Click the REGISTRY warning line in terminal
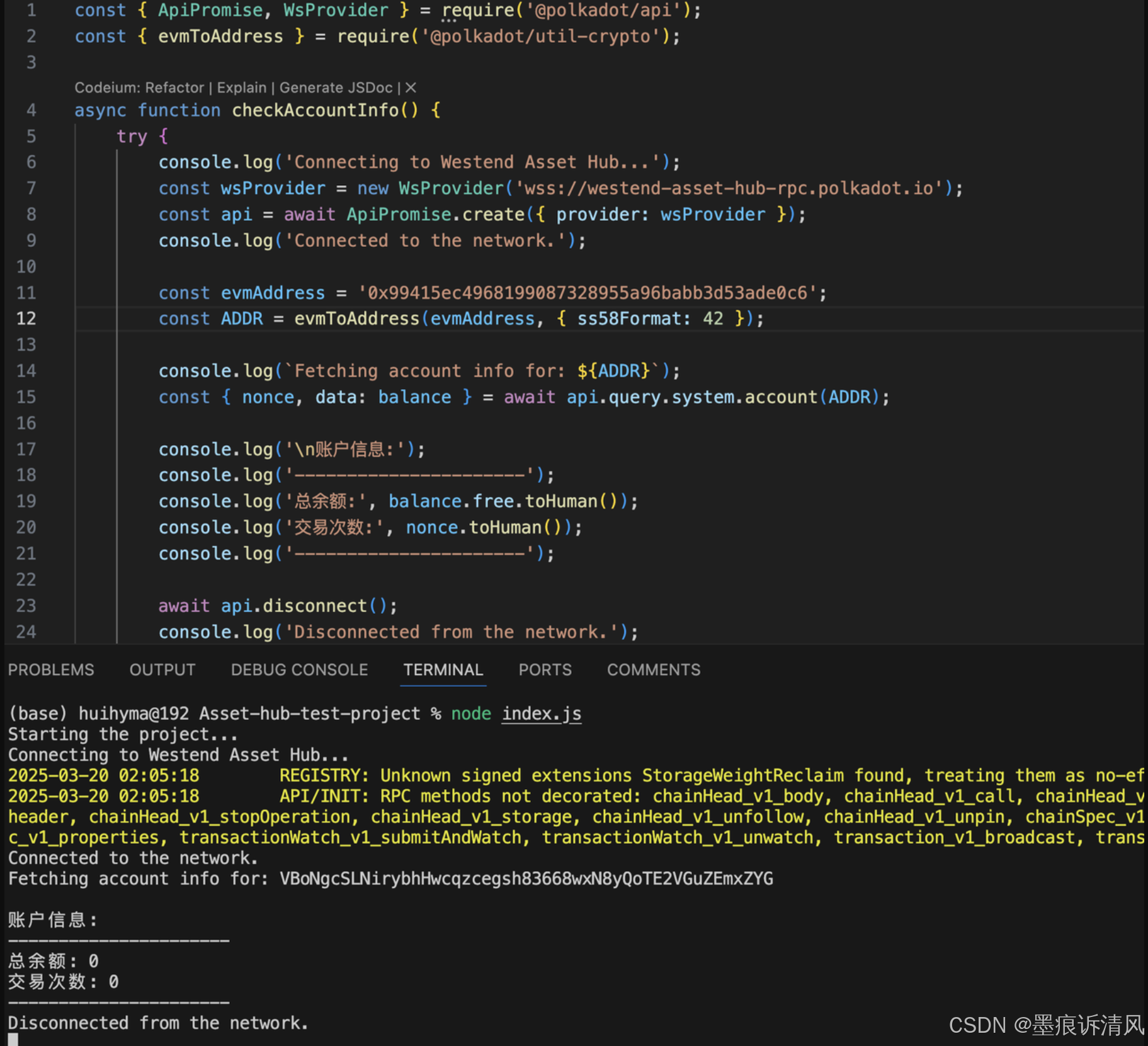 point(576,775)
